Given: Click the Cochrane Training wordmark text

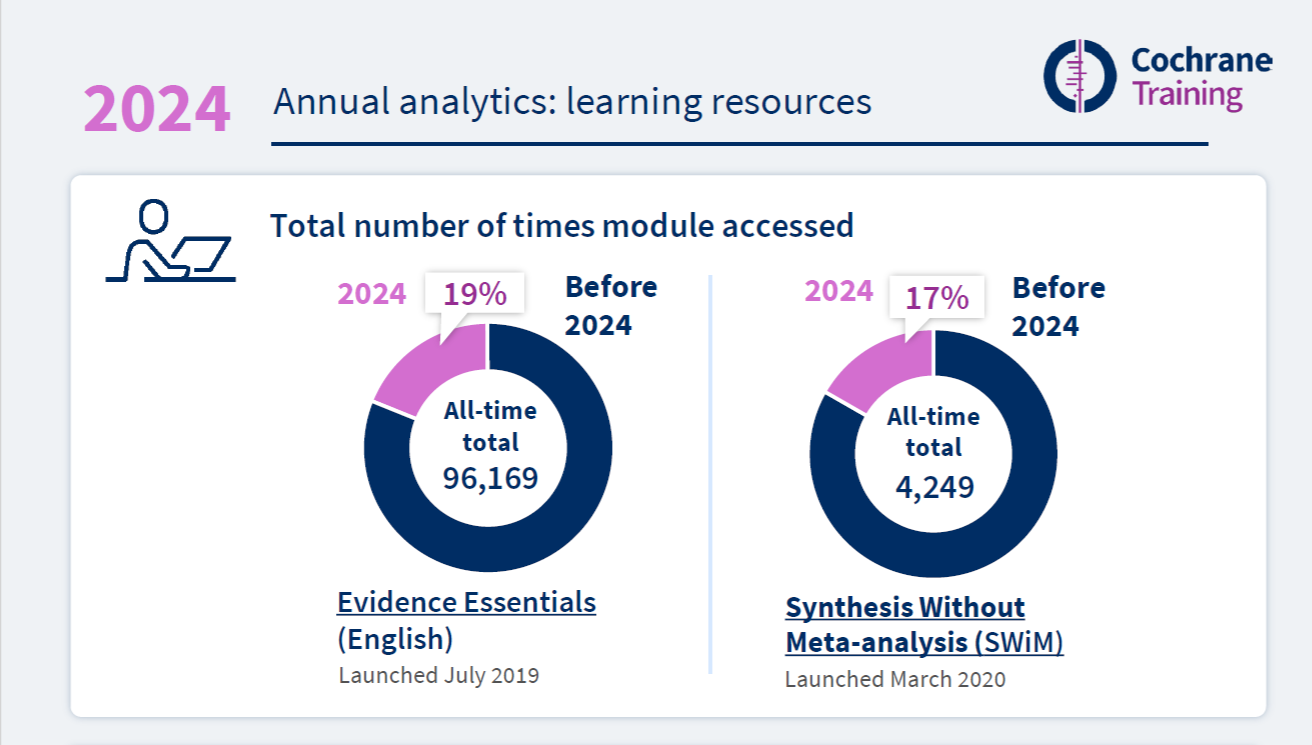Looking at the screenshot, I should point(1201,77).
